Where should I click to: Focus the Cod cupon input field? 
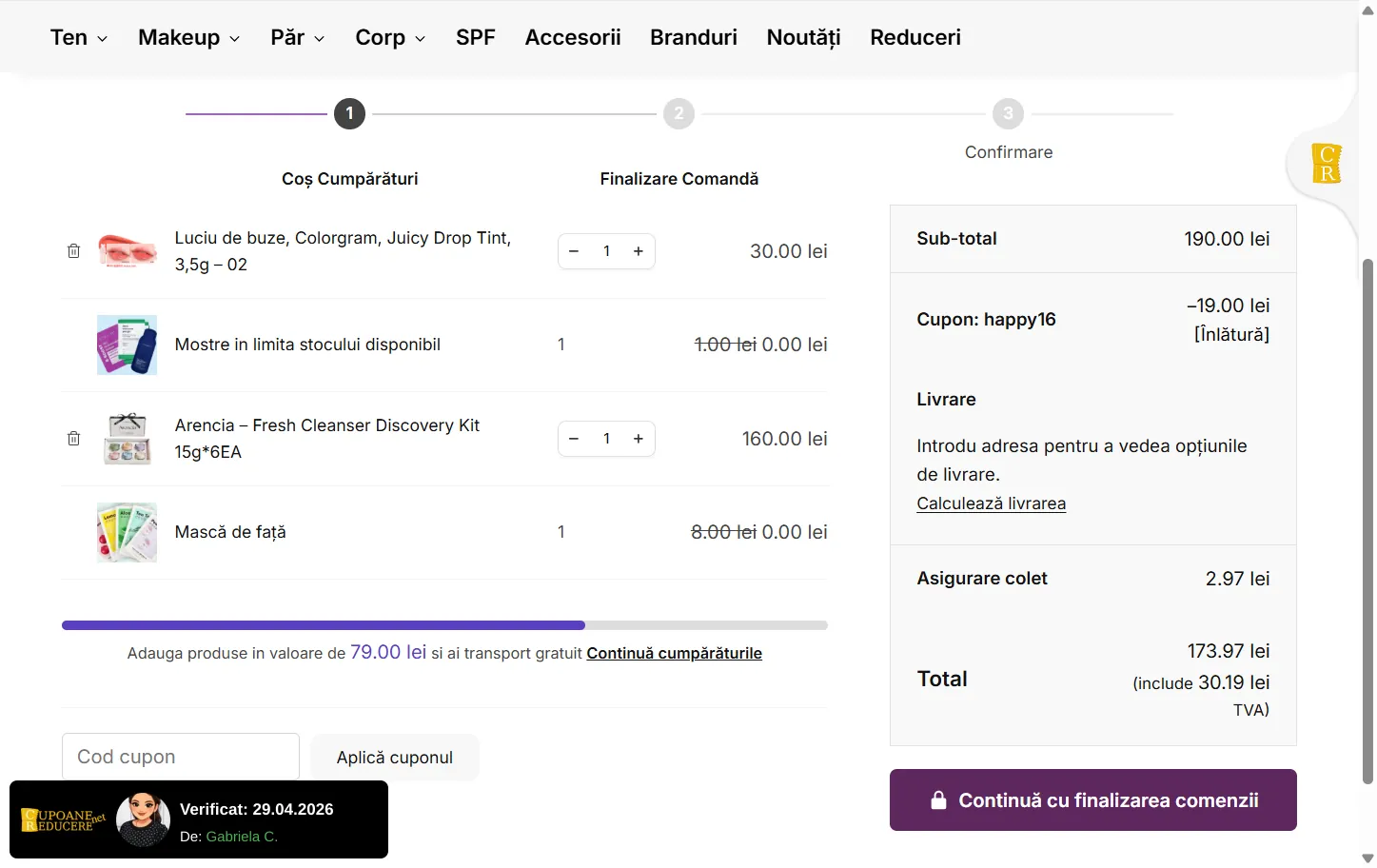181,757
